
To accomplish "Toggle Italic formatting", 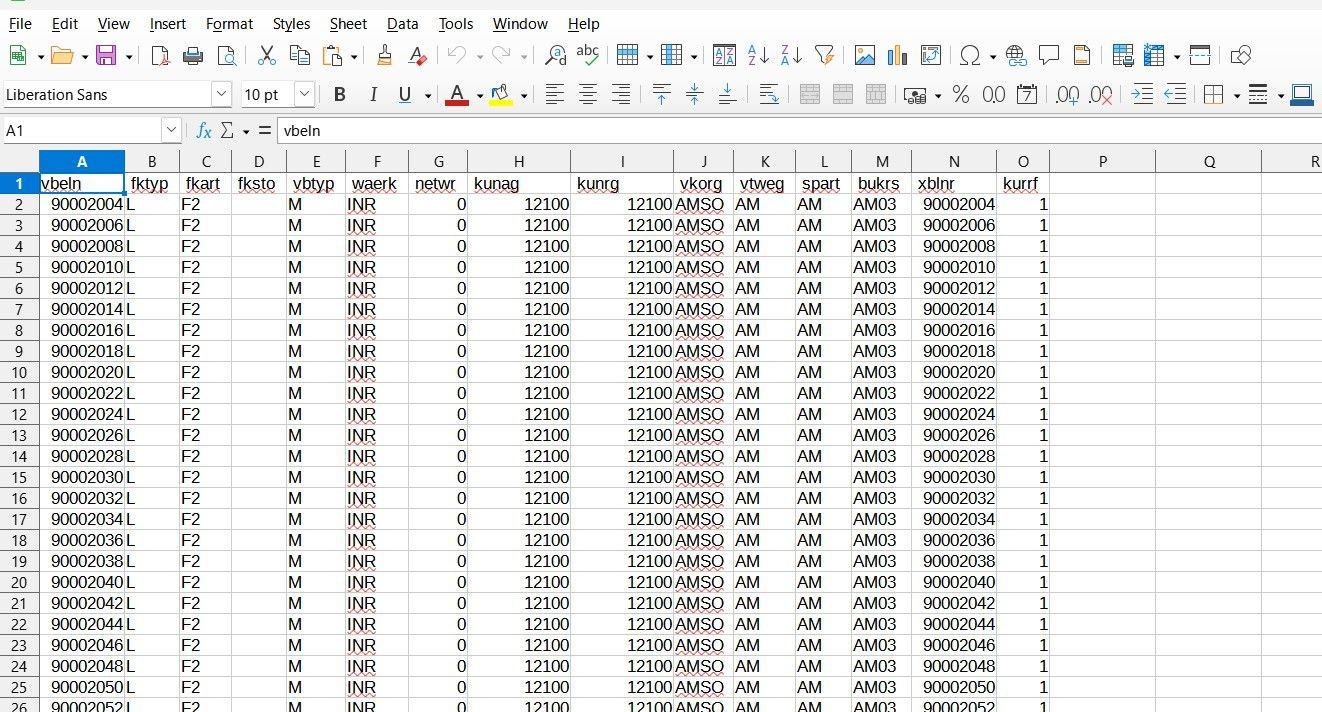I will [x=373, y=95].
